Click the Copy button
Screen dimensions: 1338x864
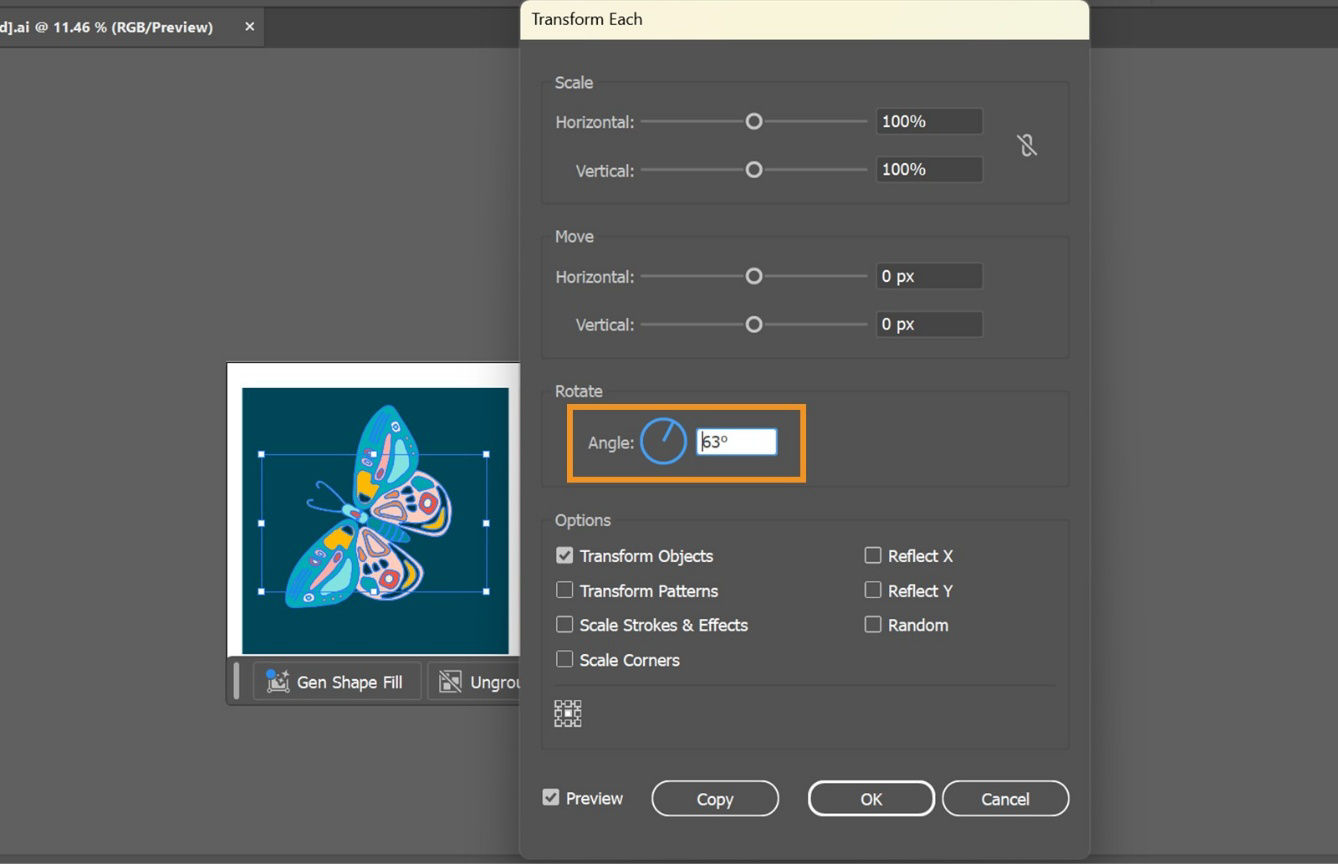click(x=714, y=798)
